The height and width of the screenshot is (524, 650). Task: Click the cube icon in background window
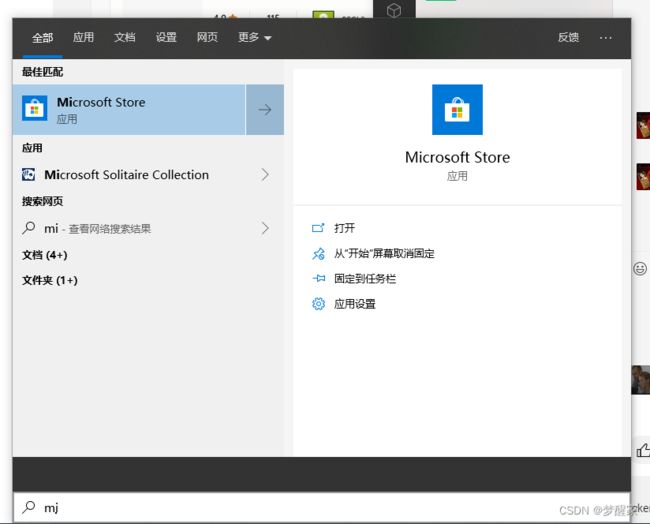pyautogui.click(x=394, y=10)
